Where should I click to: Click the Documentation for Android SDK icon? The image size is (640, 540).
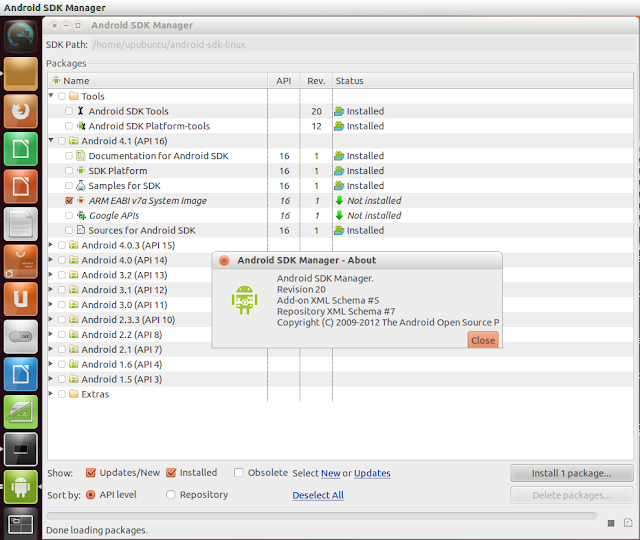(81, 156)
